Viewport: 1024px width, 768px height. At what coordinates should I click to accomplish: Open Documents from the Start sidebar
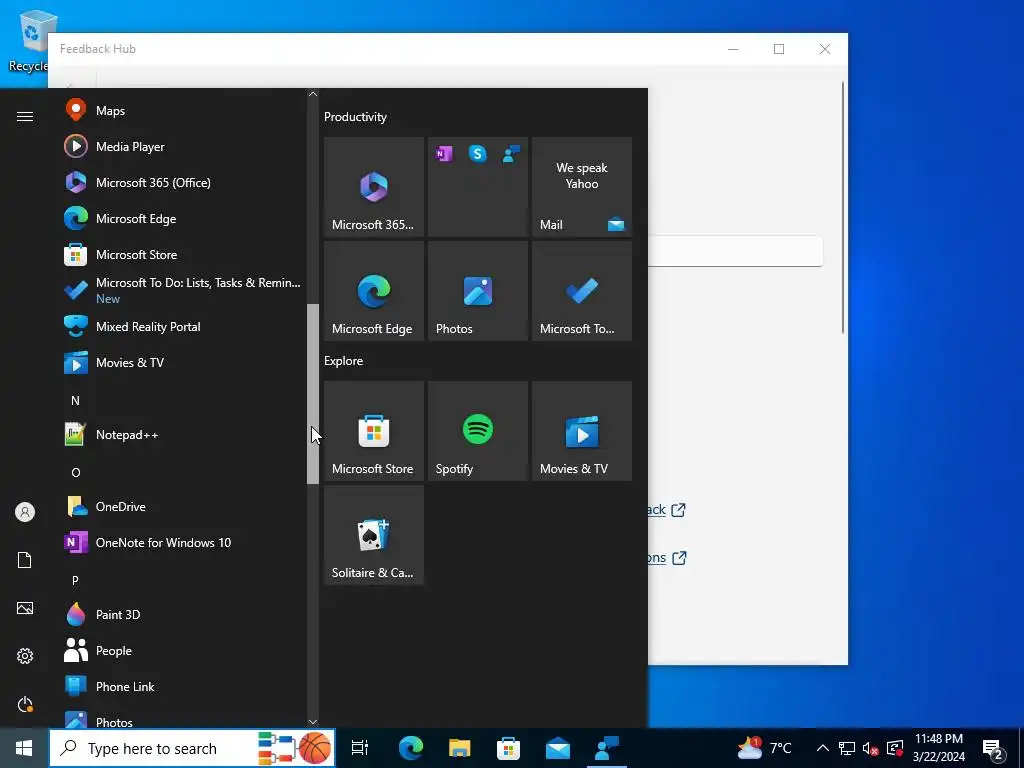(x=25, y=560)
